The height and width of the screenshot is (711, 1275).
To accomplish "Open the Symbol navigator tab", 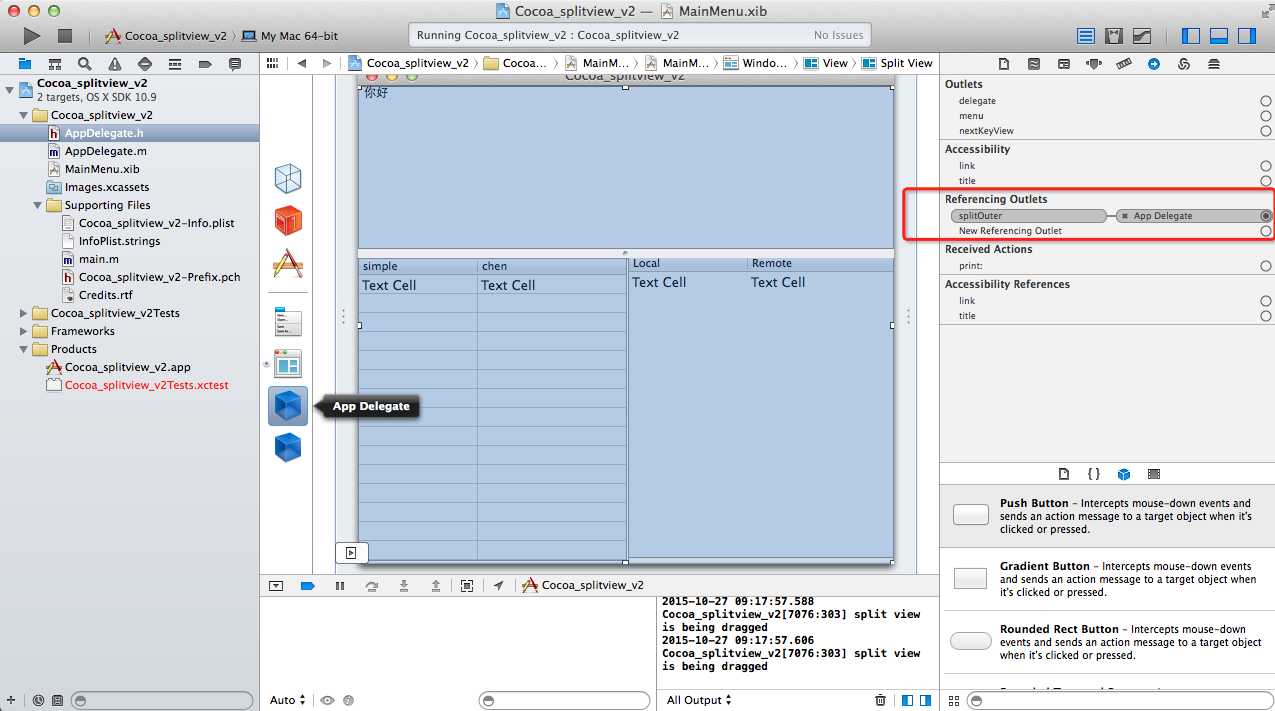I will click(x=55, y=64).
